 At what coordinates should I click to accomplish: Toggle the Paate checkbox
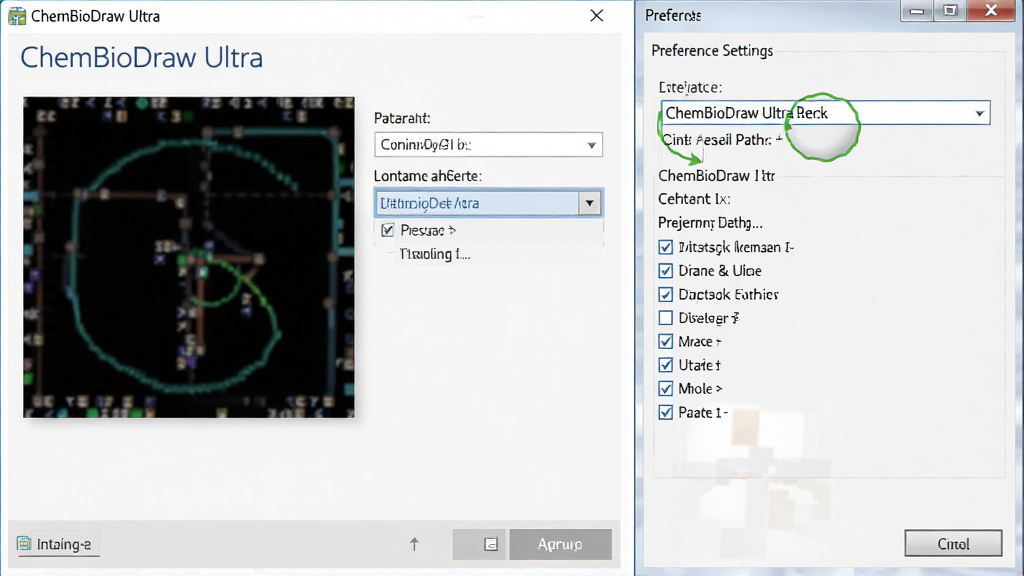click(x=665, y=412)
